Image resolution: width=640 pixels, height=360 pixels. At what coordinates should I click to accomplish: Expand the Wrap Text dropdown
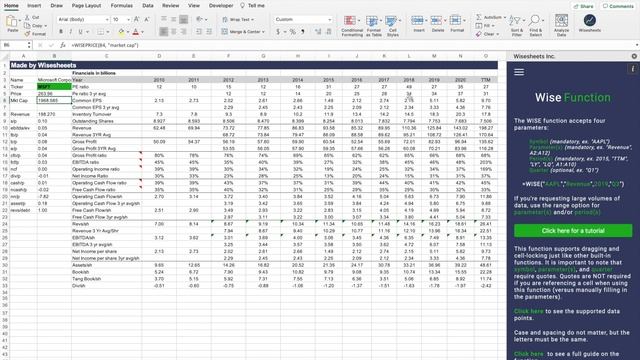click(x=252, y=20)
